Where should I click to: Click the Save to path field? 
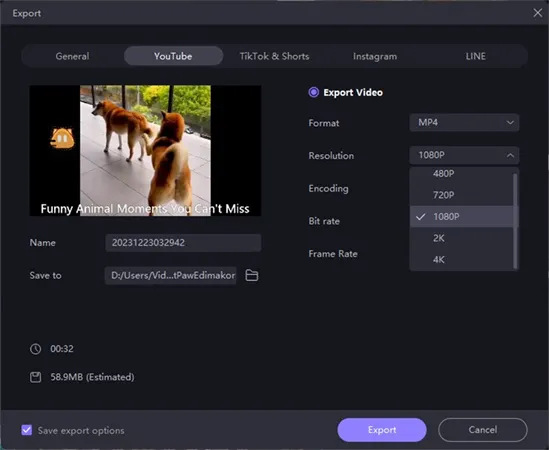pos(171,276)
